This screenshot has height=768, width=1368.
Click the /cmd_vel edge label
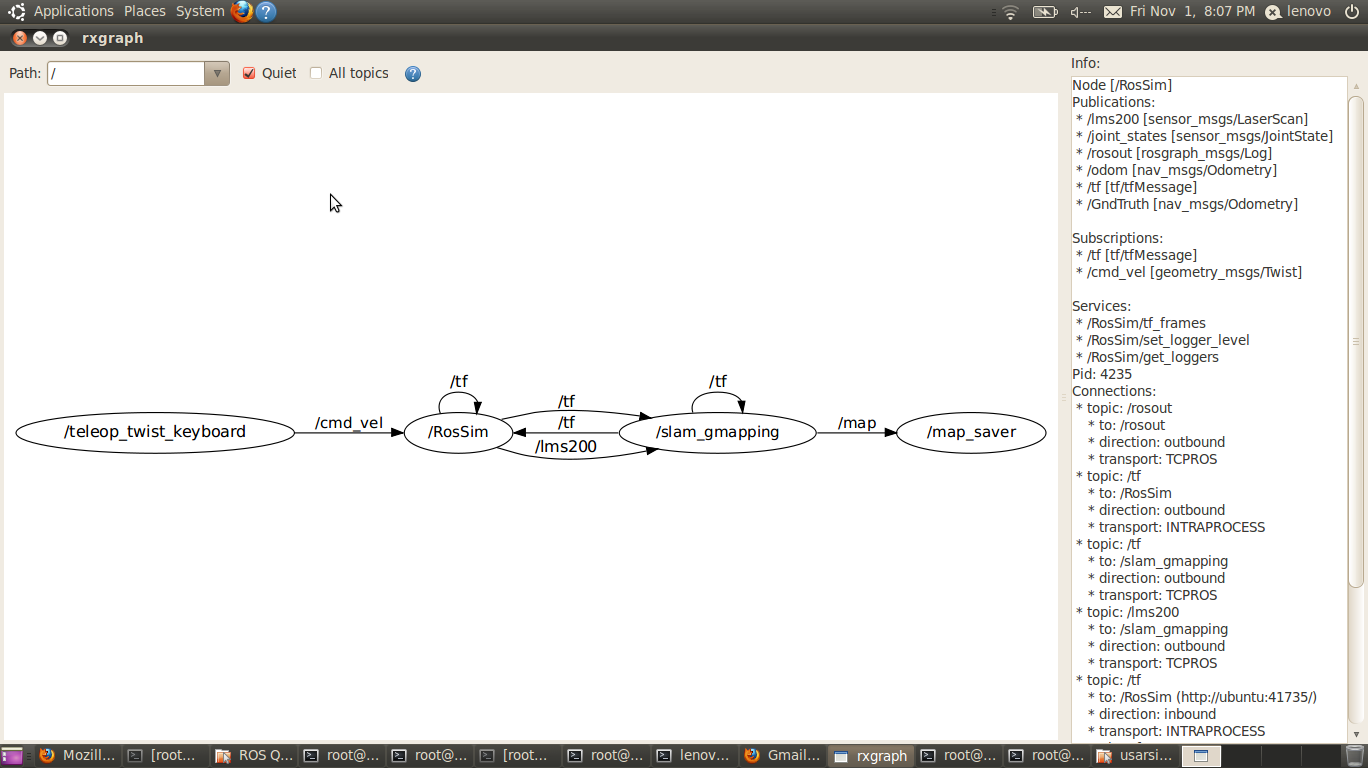point(349,422)
